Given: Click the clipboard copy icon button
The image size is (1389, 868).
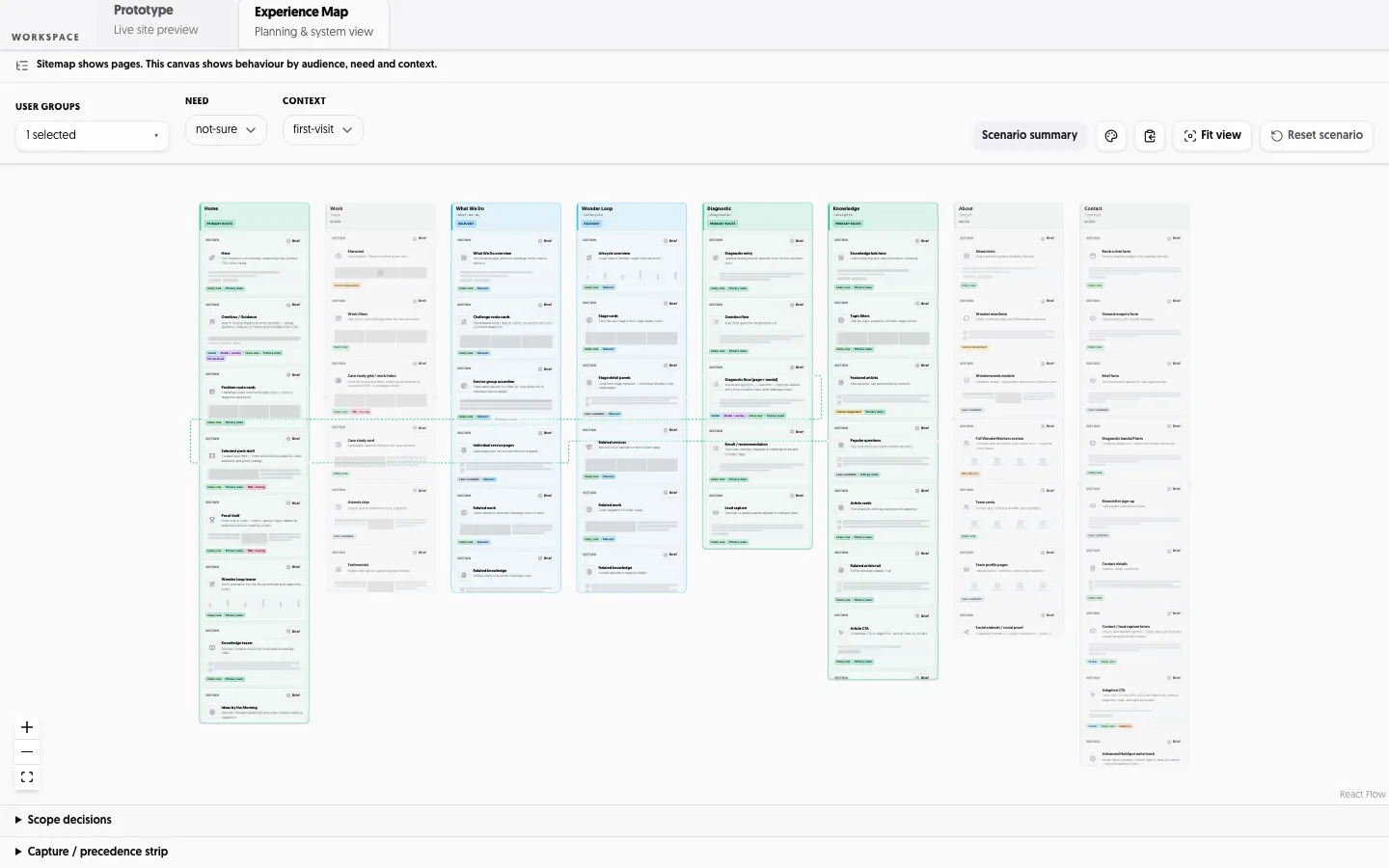Looking at the screenshot, I should [x=1150, y=136].
